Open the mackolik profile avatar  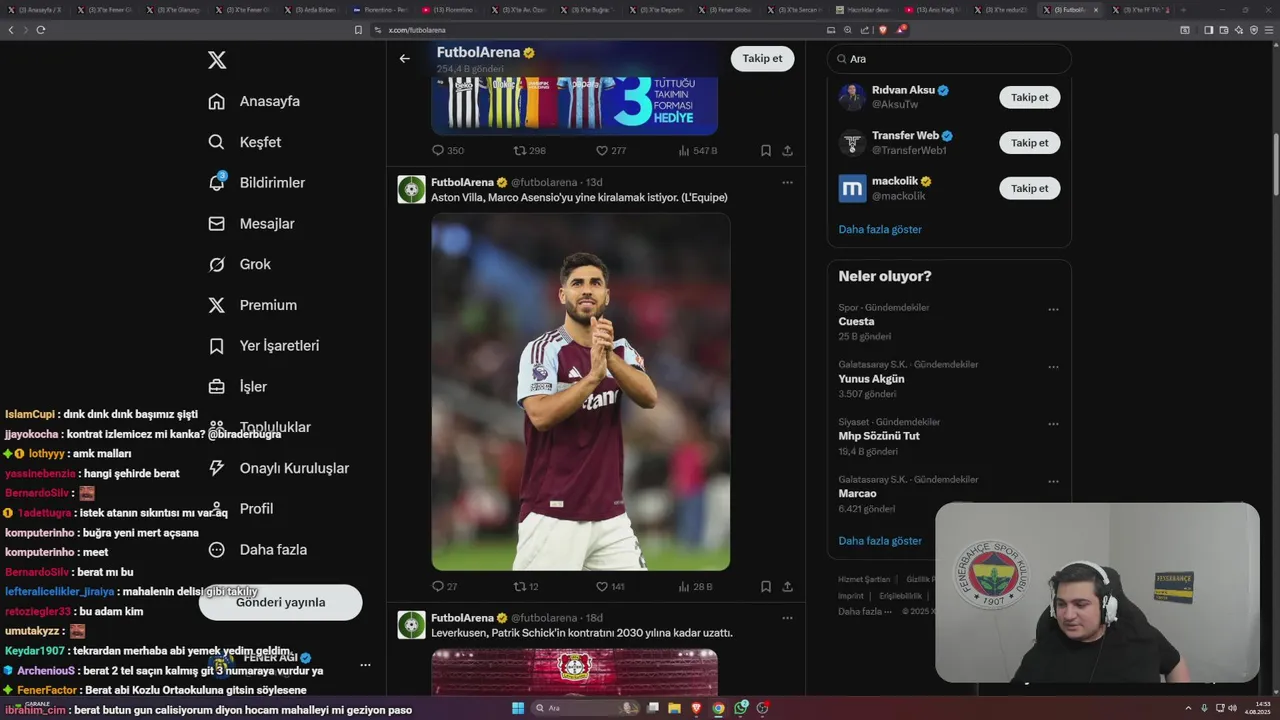point(852,188)
